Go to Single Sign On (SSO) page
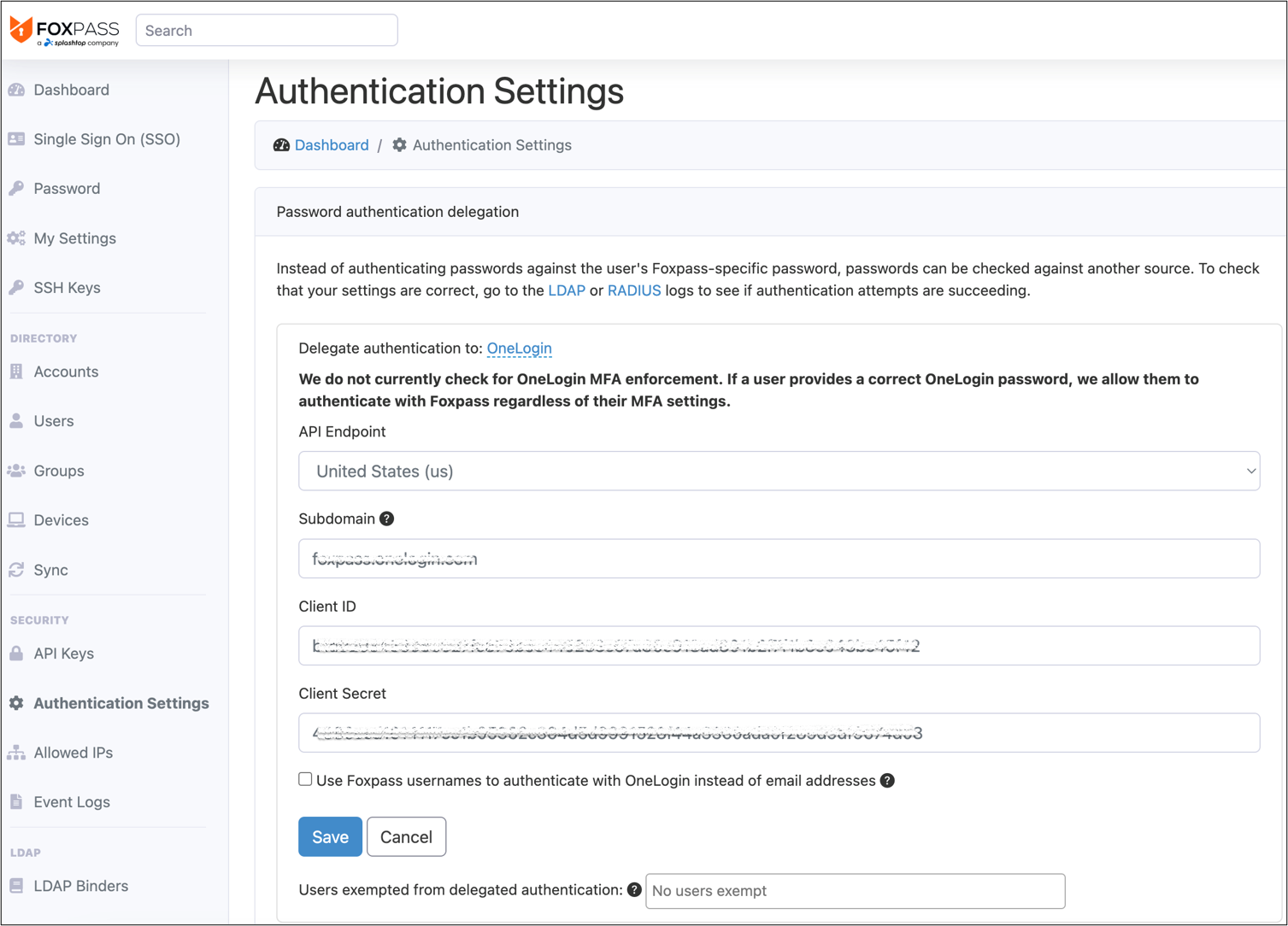Viewport: 1288px width, 926px height. [107, 139]
